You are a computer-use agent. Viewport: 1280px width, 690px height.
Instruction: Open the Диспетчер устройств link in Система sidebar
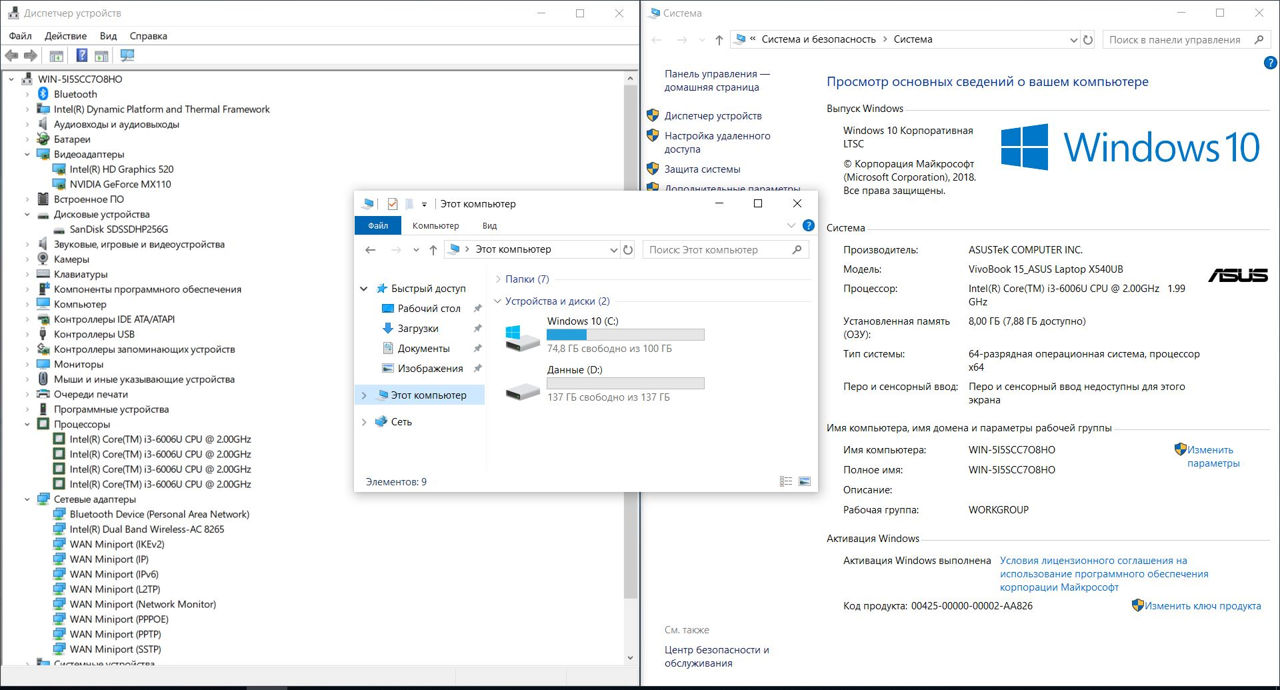pyautogui.click(x=713, y=116)
